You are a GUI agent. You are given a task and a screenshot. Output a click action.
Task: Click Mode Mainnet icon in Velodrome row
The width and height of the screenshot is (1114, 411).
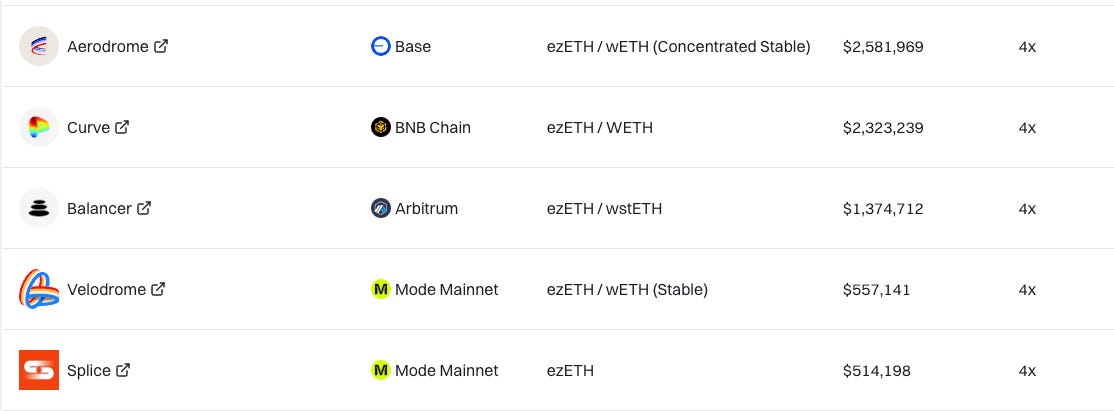tap(381, 289)
